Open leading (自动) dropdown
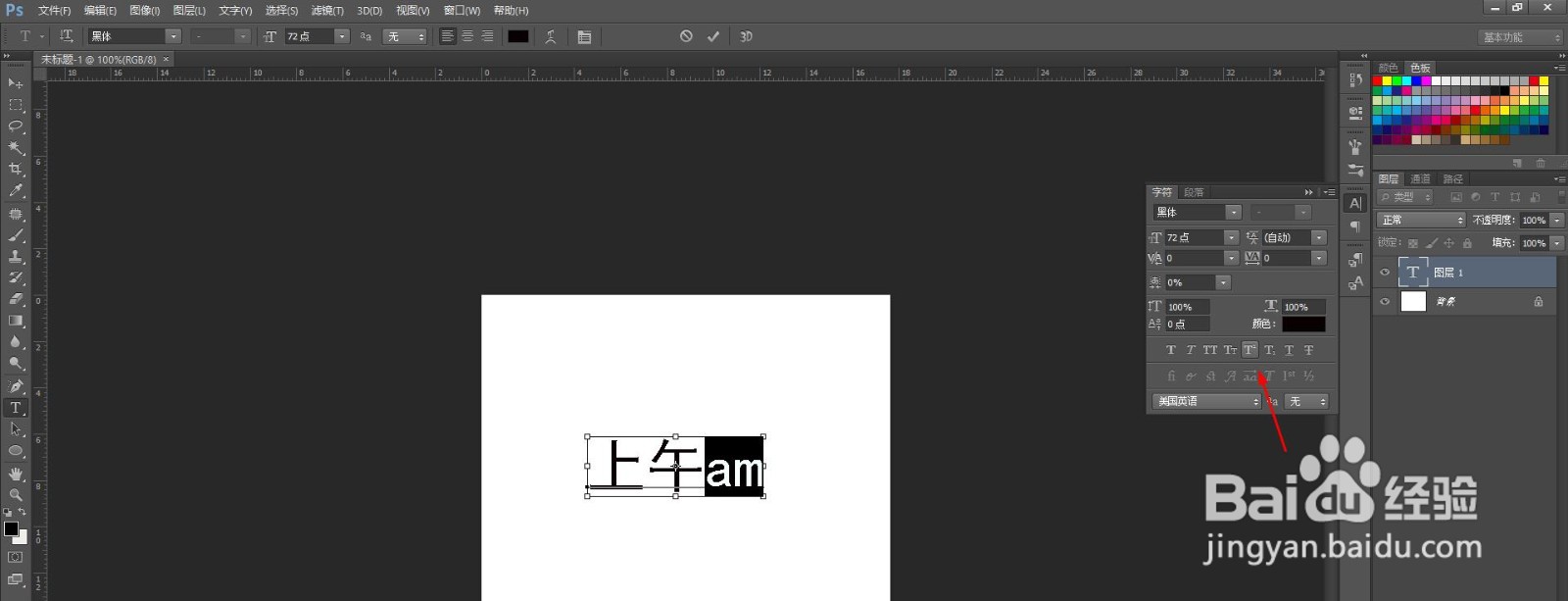Screen dimensions: 1568x601 (x=1319, y=237)
